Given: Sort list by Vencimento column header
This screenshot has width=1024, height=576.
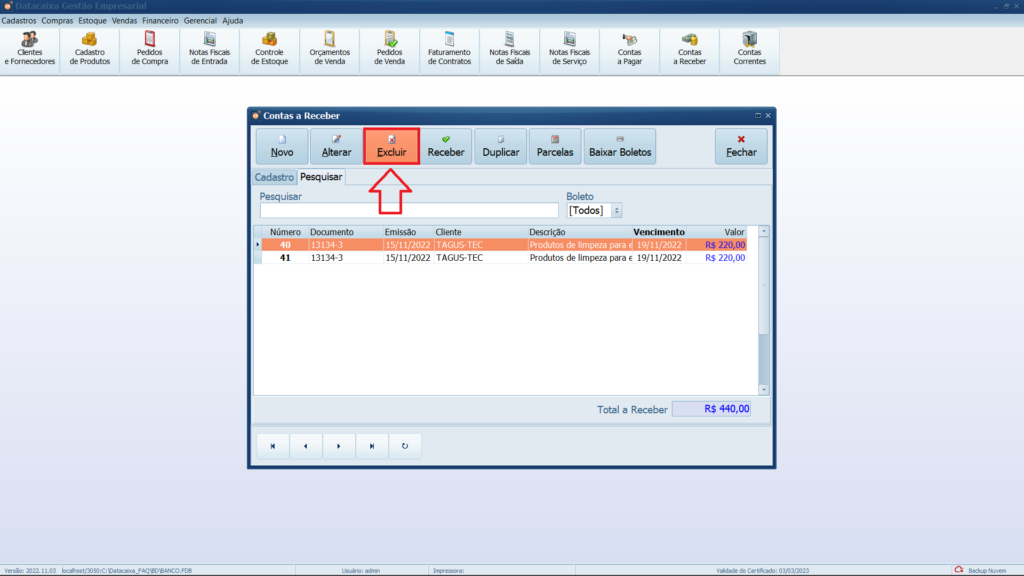Looking at the screenshot, I should 659,232.
